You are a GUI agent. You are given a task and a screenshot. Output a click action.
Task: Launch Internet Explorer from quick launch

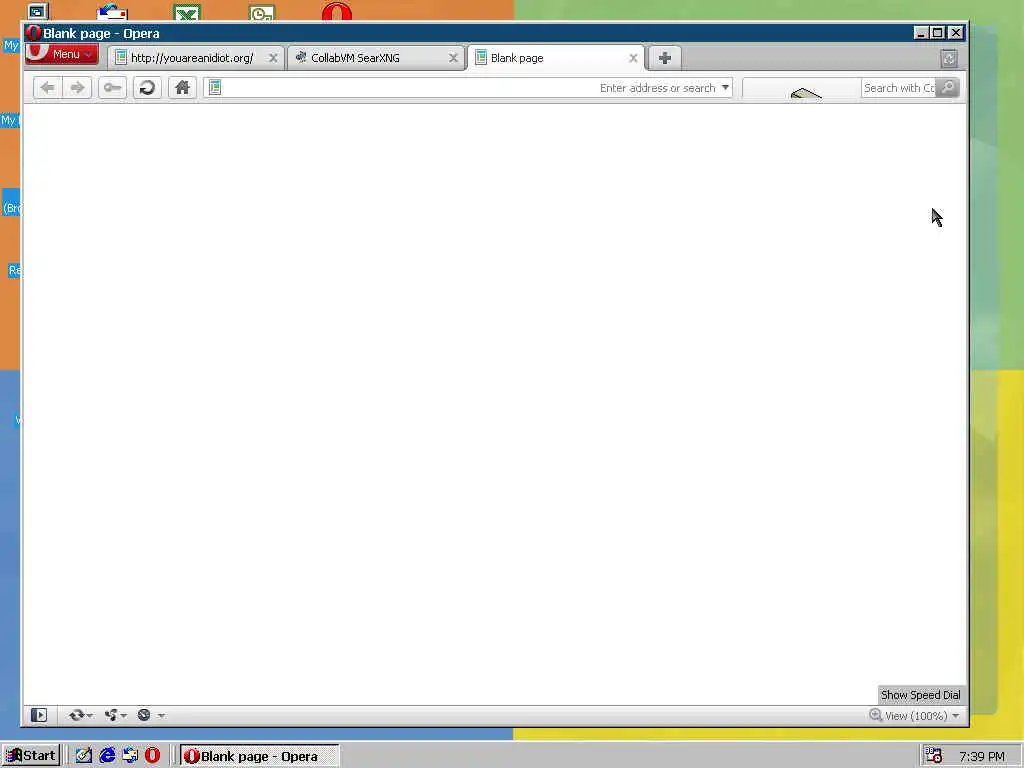point(107,756)
